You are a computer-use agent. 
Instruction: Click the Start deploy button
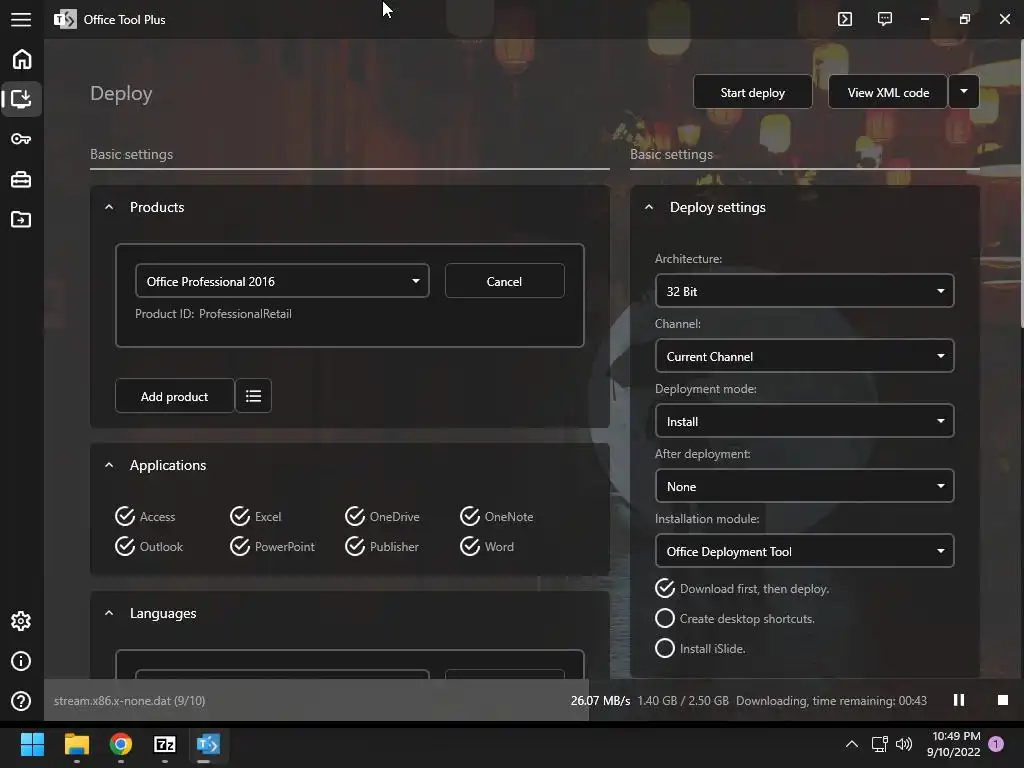(752, 92)
